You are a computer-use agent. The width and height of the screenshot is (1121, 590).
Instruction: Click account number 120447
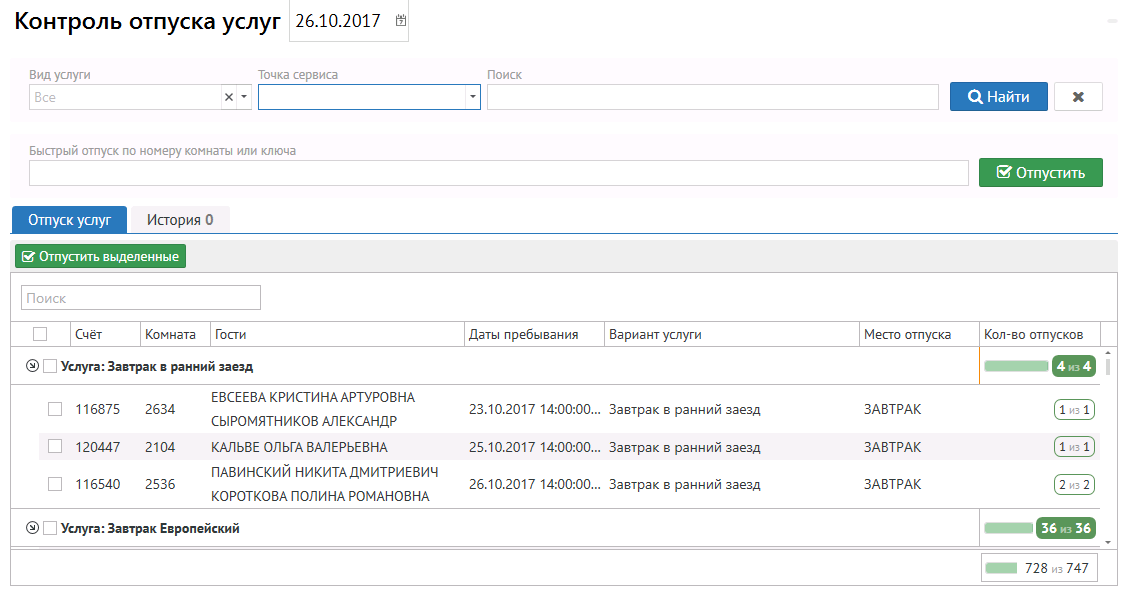tap(98, 447)
